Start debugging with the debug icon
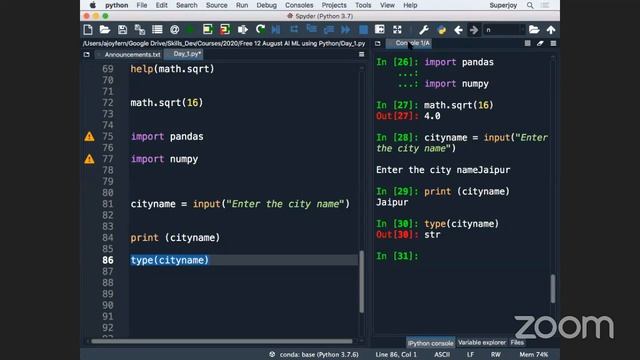This screenshot has width=640, height=360. click(x=276, y=30)
